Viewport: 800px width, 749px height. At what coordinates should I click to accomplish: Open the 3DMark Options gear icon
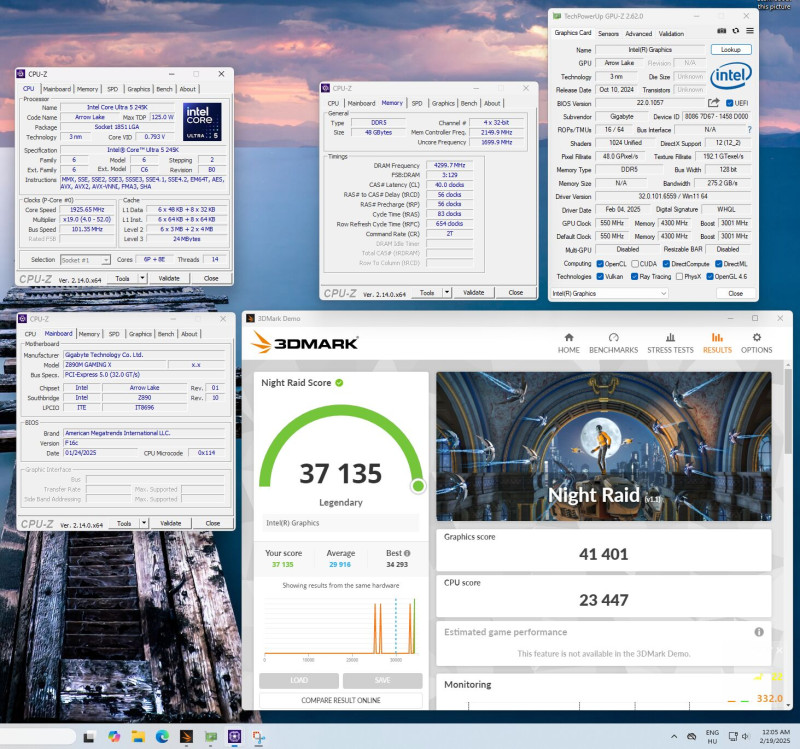756,338
